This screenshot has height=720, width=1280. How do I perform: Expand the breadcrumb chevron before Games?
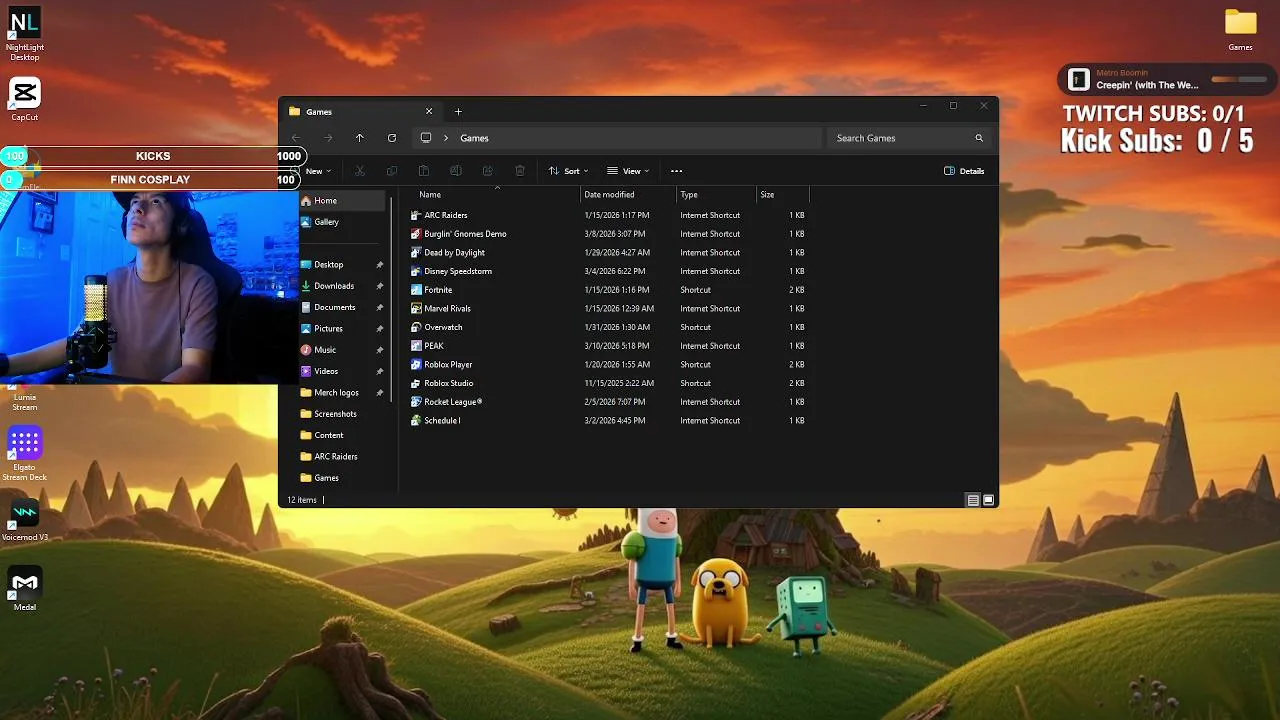click(446, 138)
